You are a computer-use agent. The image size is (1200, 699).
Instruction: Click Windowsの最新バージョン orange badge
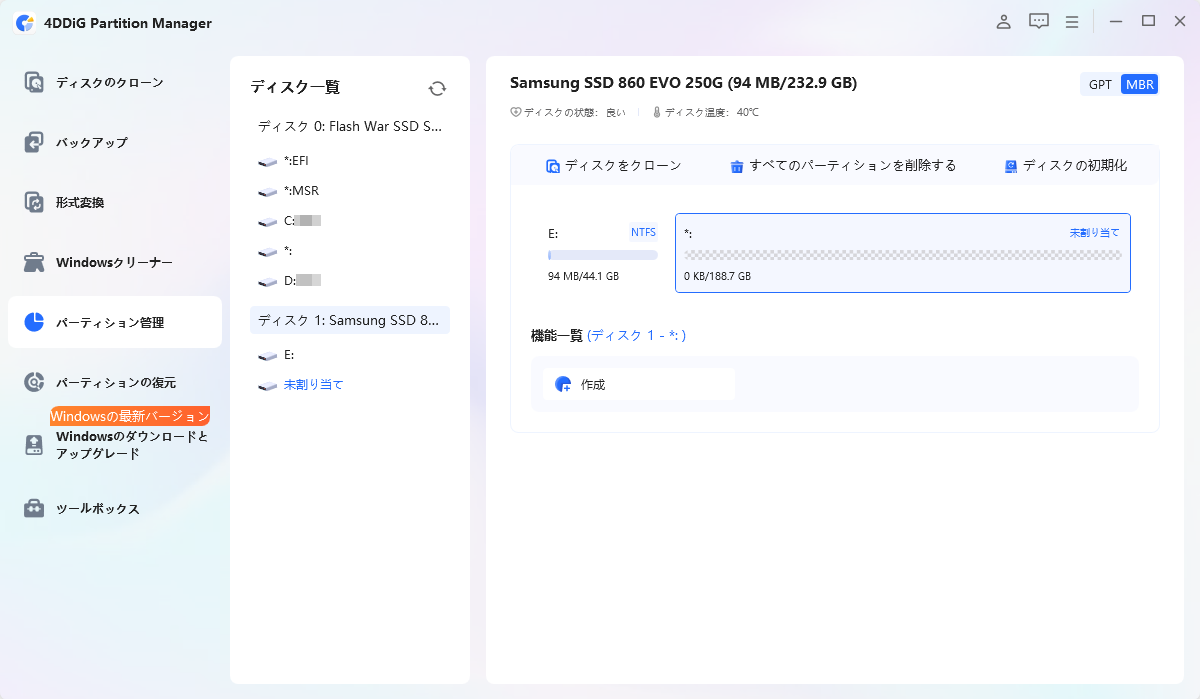click(130, 416)
